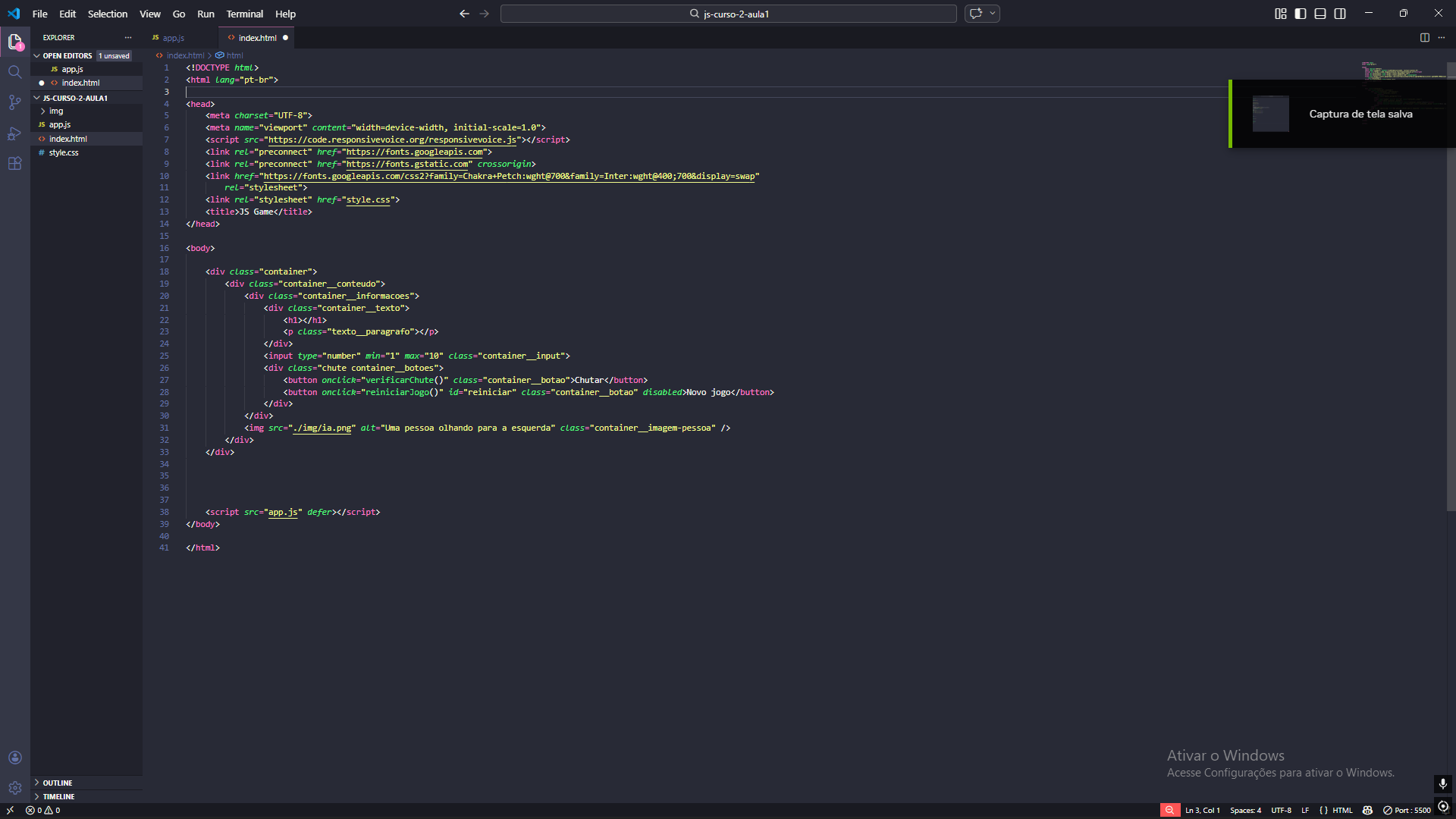Click the editor vertical scrollbar
Screen dimensions: 1456x819
(1451, 288)
